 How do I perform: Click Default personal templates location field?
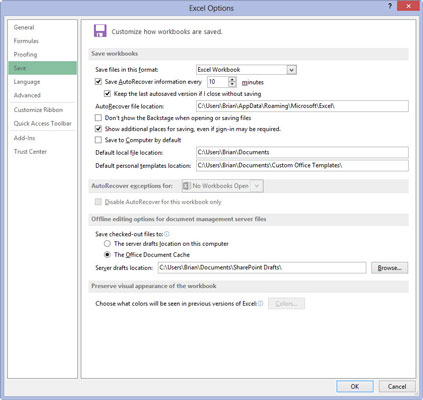pos(302,166)
